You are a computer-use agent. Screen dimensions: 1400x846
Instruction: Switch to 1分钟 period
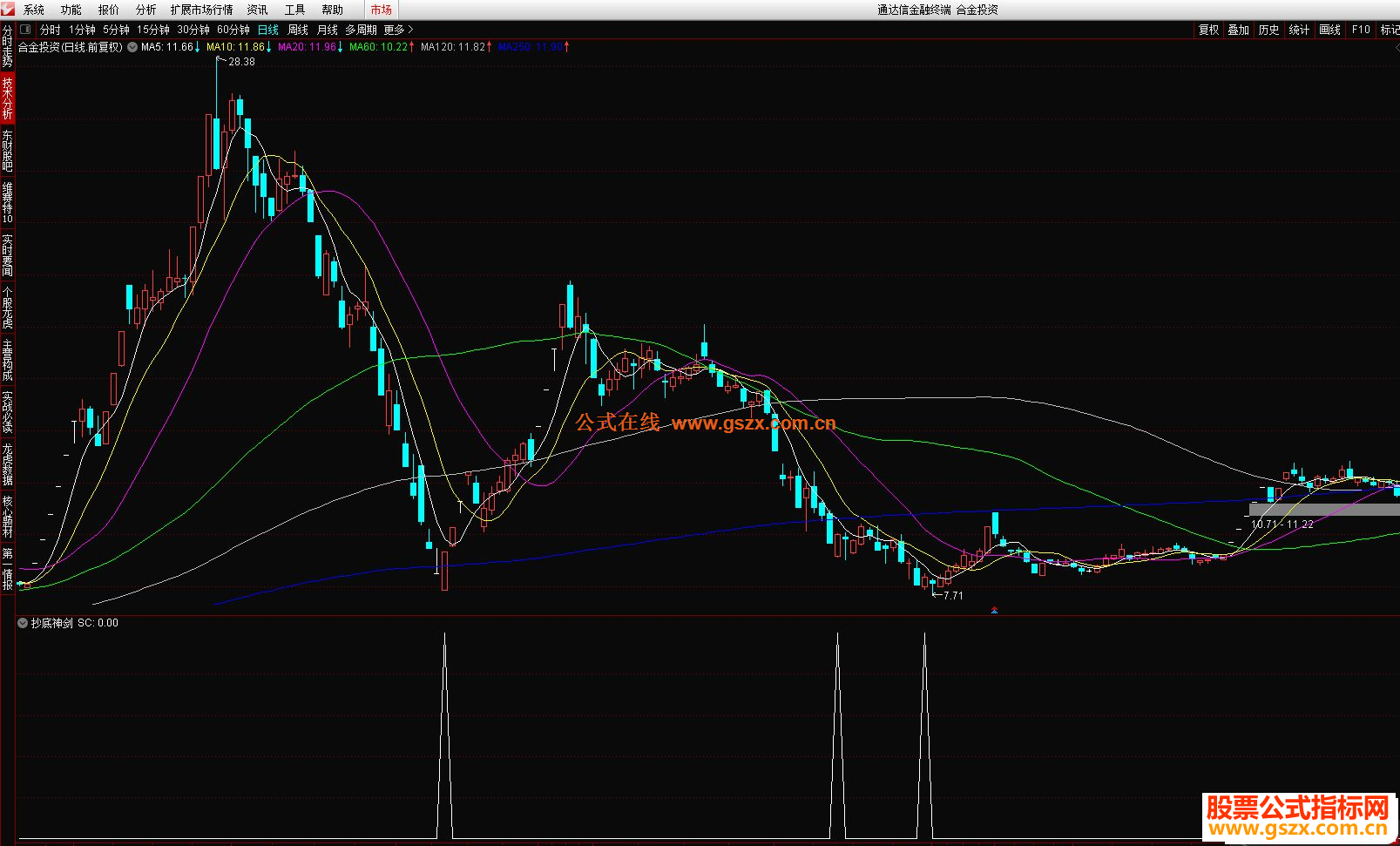[x=83, y=30]
